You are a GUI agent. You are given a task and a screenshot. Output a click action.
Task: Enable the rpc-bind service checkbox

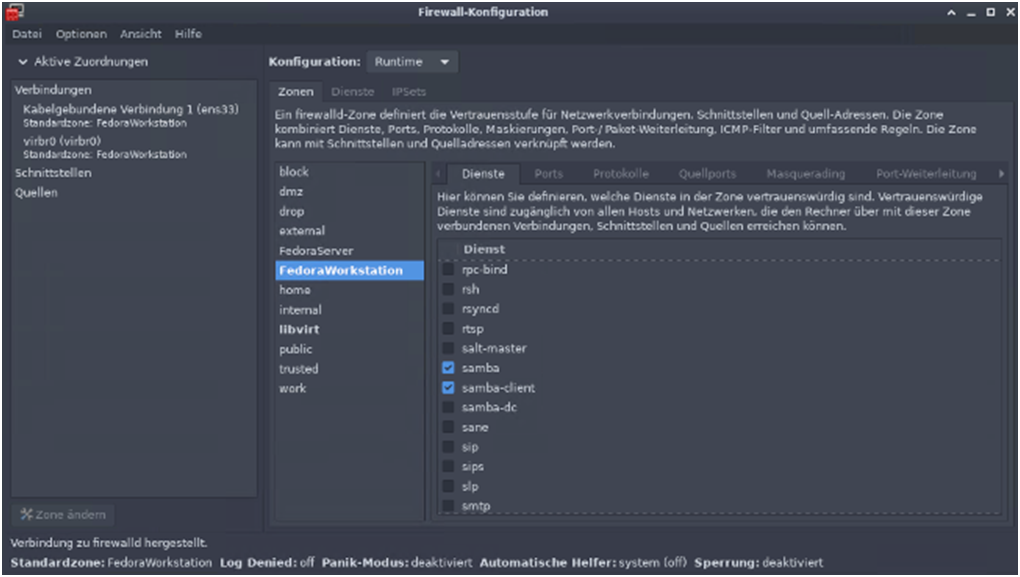[x=448, y=269]
